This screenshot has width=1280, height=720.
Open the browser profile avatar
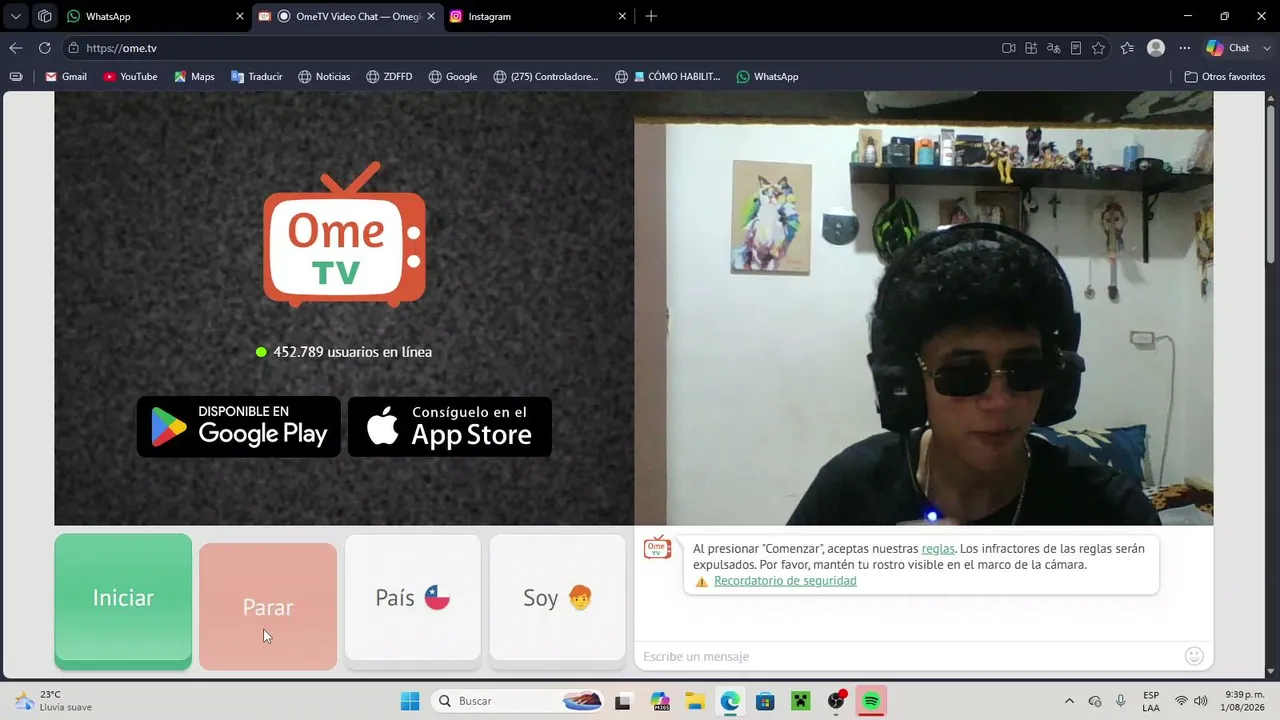1156,48
